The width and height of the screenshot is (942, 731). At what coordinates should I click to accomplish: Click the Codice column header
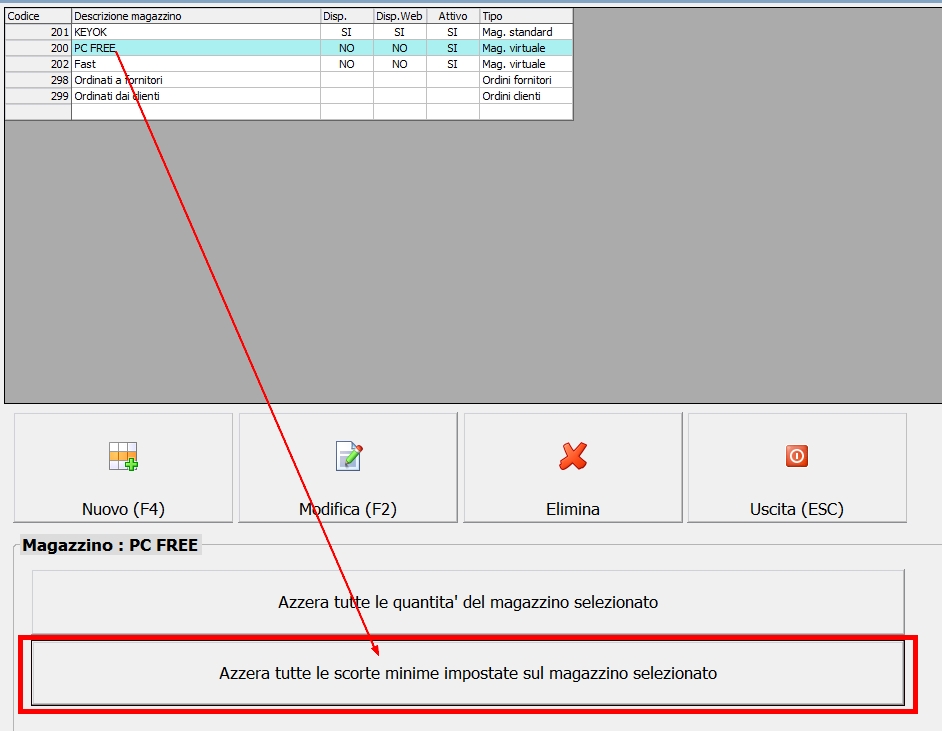pyautogui.click(x=38, y=16)
